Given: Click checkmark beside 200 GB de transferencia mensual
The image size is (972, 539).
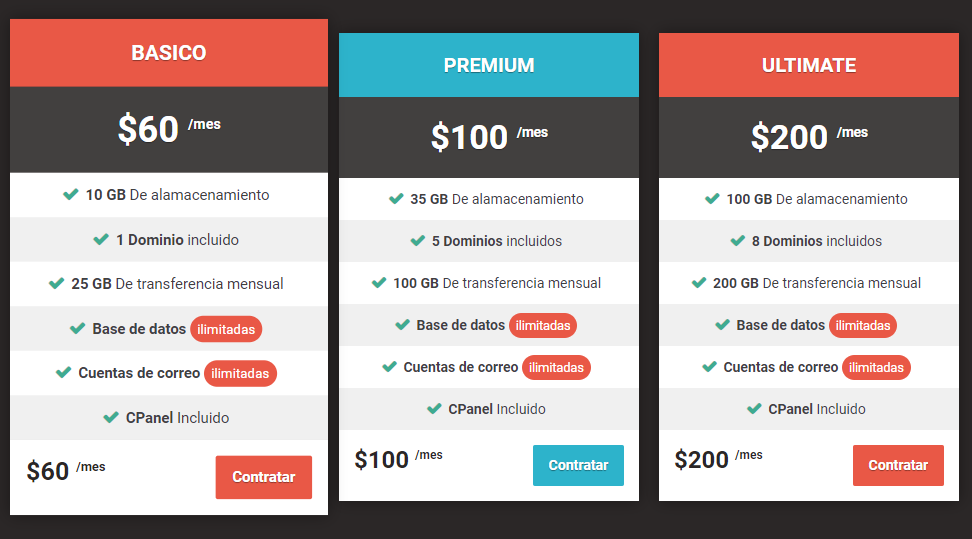Looking at the screenshot, I should click(x=699, y=283).
